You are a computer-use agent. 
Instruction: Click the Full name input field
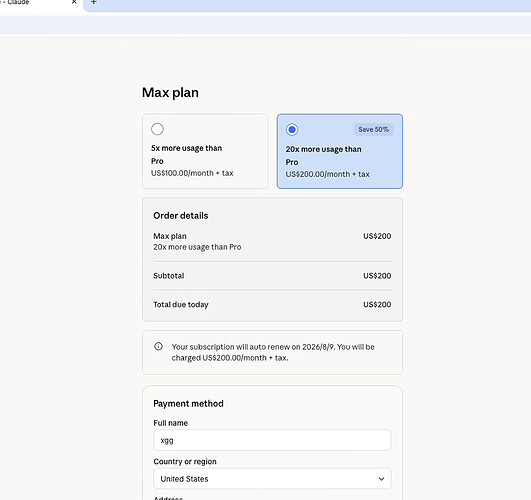click(x=272, y=440)
